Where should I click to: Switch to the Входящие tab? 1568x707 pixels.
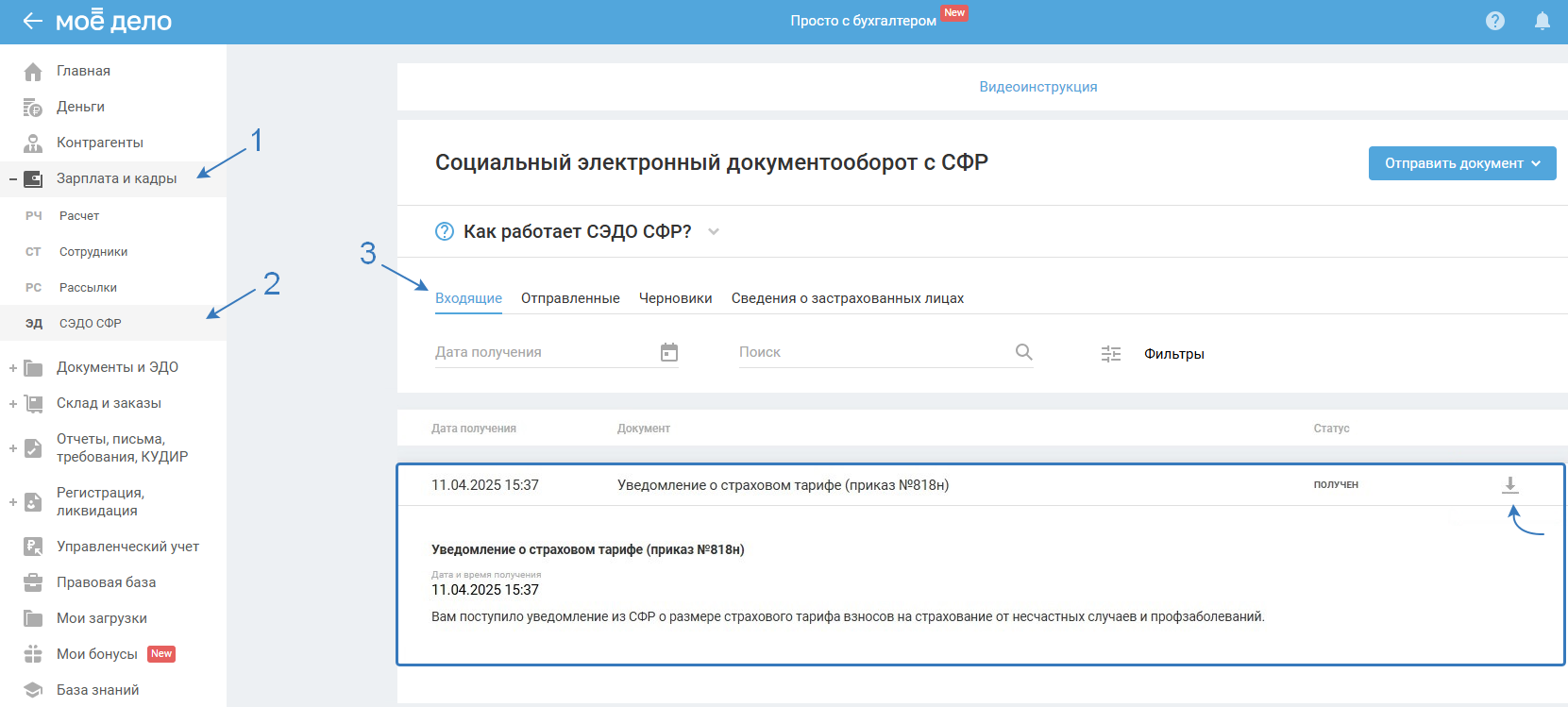(x=468, y=298)
